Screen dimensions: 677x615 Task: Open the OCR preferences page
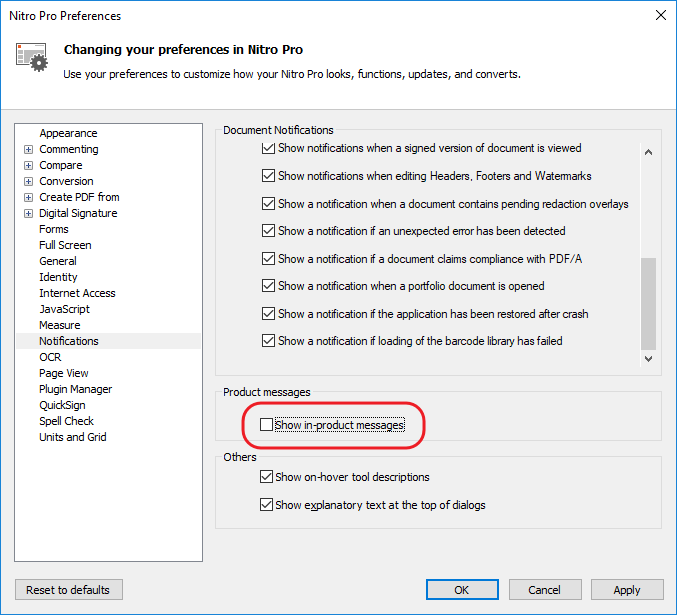50,357
